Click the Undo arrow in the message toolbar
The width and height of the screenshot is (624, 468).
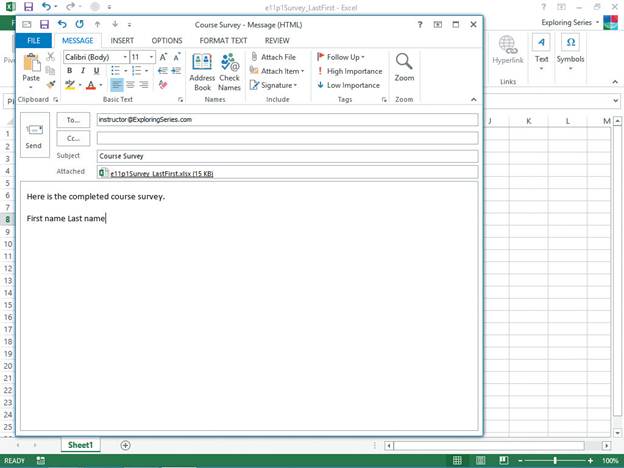pyautogui.click(x=63, y=24)
